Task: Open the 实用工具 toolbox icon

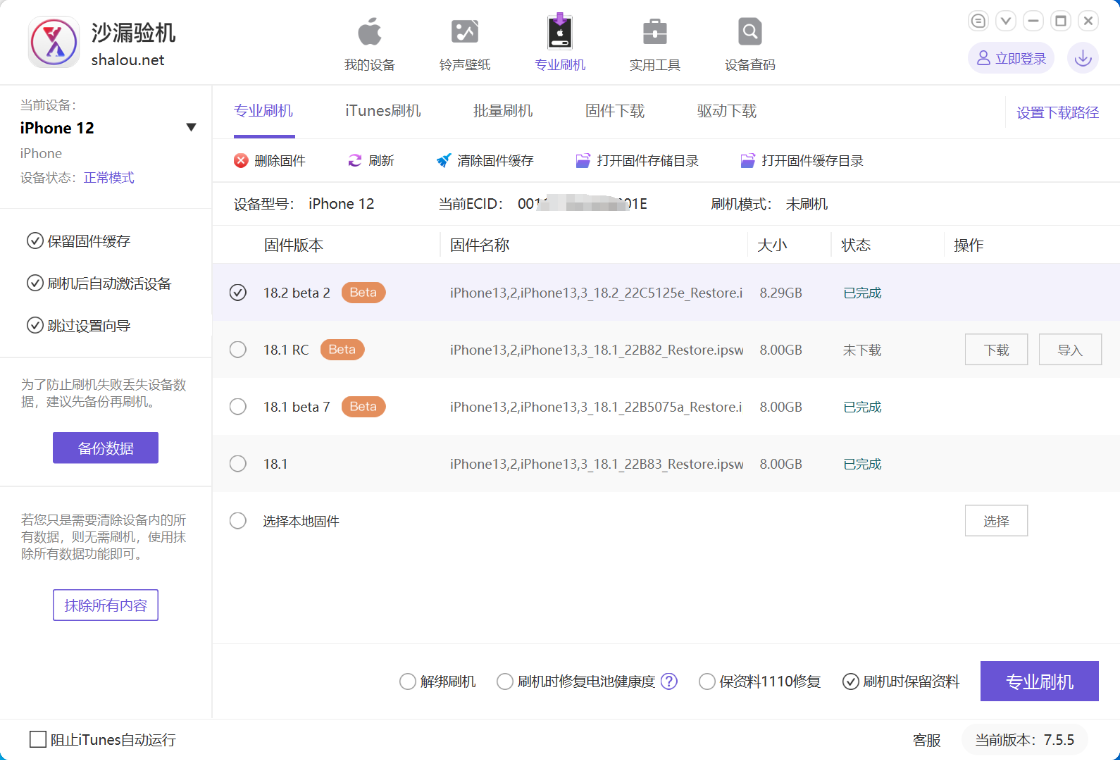Action: coord(655,33)
